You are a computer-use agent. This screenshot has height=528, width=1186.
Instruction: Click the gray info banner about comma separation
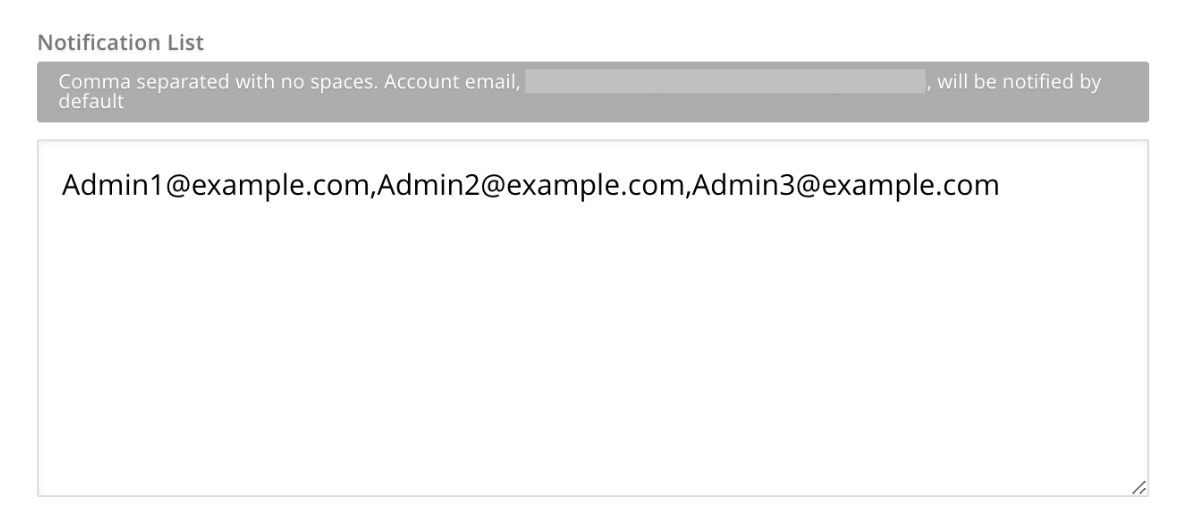tap(593, 92)
